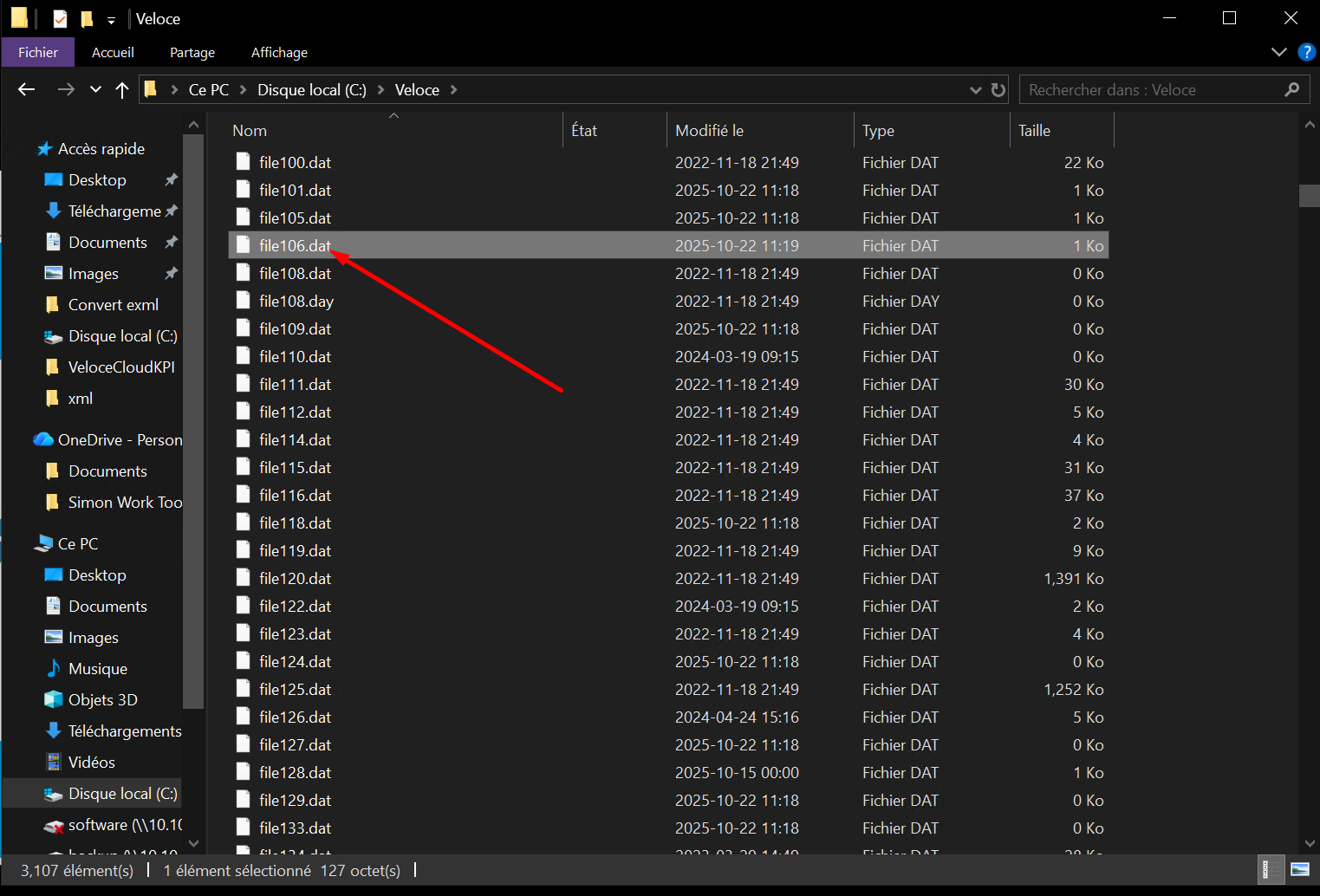
Task: Switch to the large icons view button
Action: [x=1300, y=869]
